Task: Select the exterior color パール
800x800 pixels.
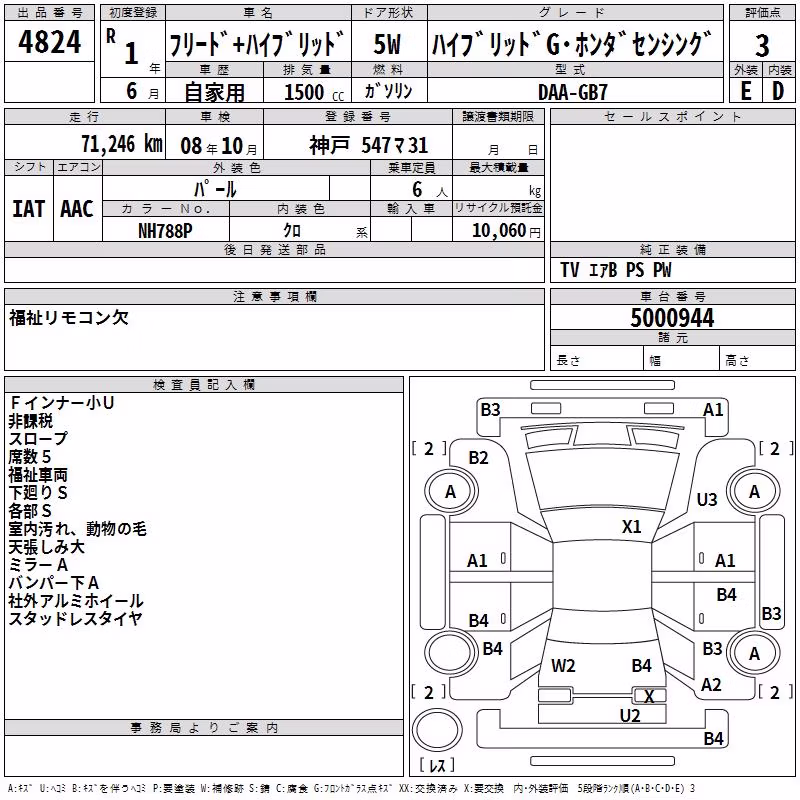Action: pyautogui.click(x=215, y=190)
